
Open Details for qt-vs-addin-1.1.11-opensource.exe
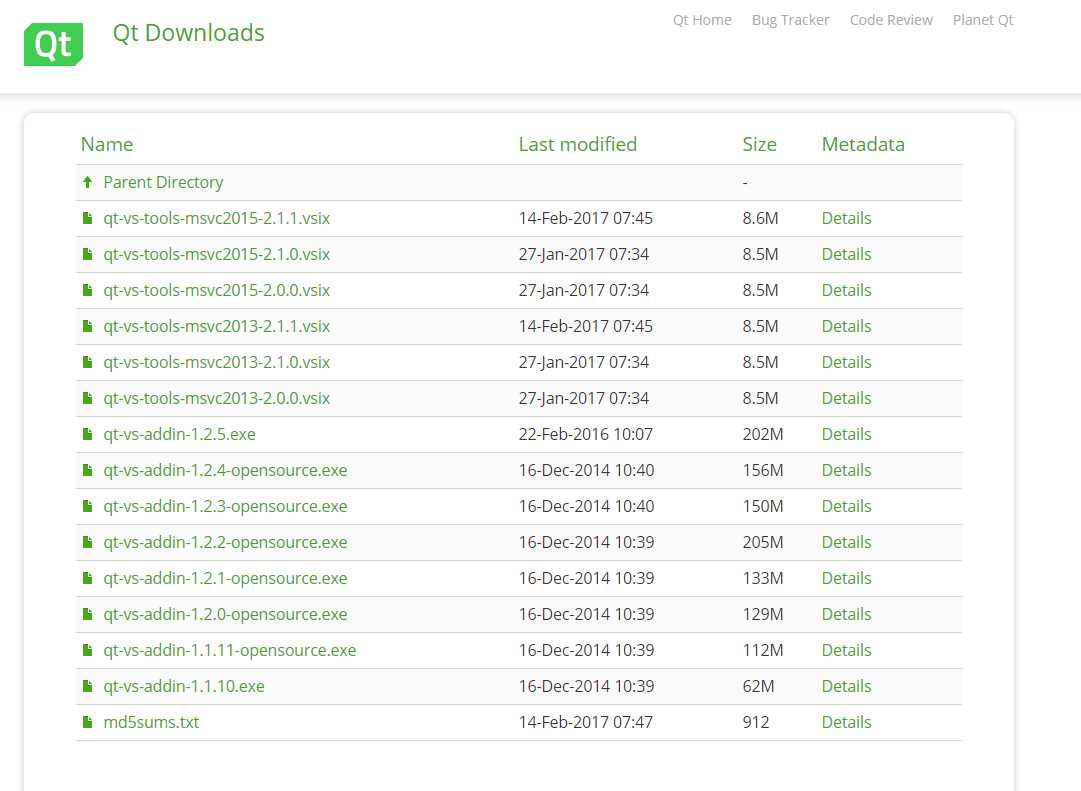pyautogui.click(x=847, y=650)
